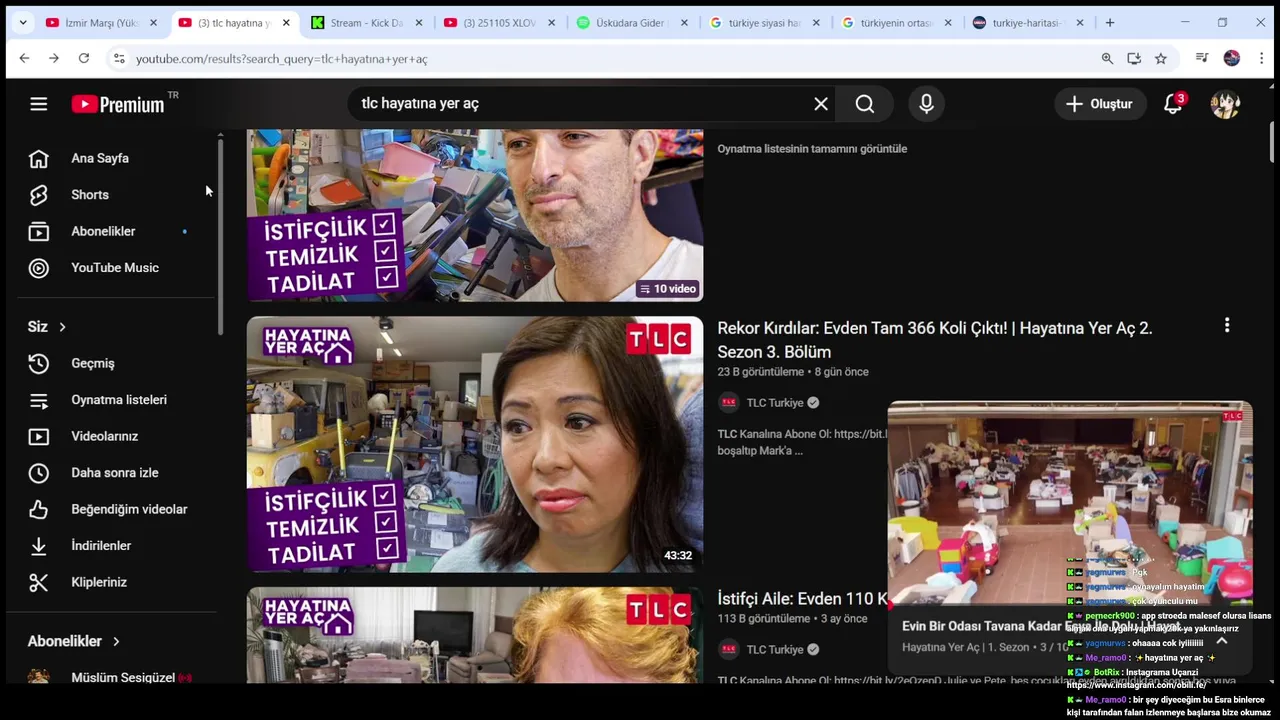Open the İstifçi Aile video thumbnail

click(x=475, y=635)
